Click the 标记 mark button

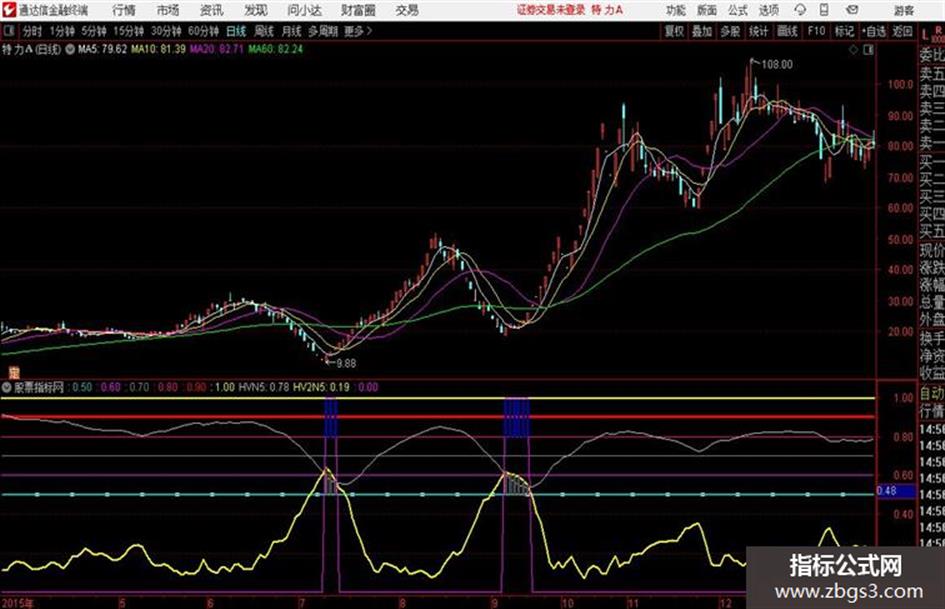pos(844,31)
